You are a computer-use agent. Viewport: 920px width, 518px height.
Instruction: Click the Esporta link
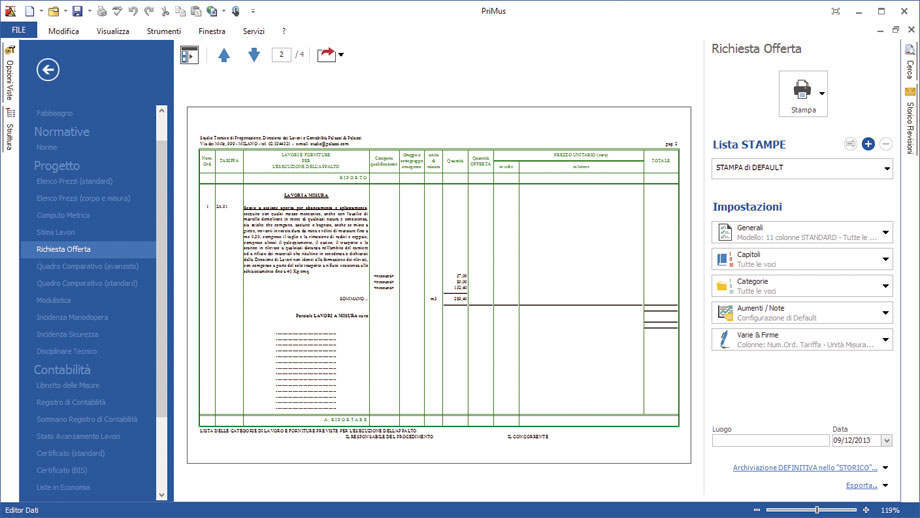[861, 485]
